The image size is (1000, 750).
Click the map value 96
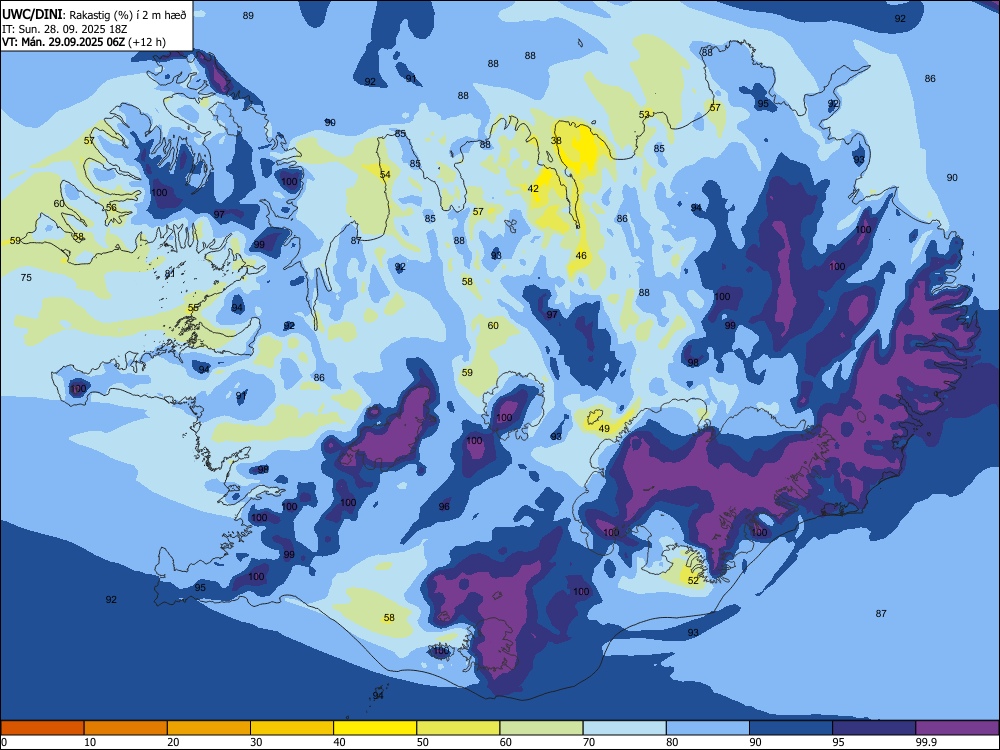click(444, 507)
